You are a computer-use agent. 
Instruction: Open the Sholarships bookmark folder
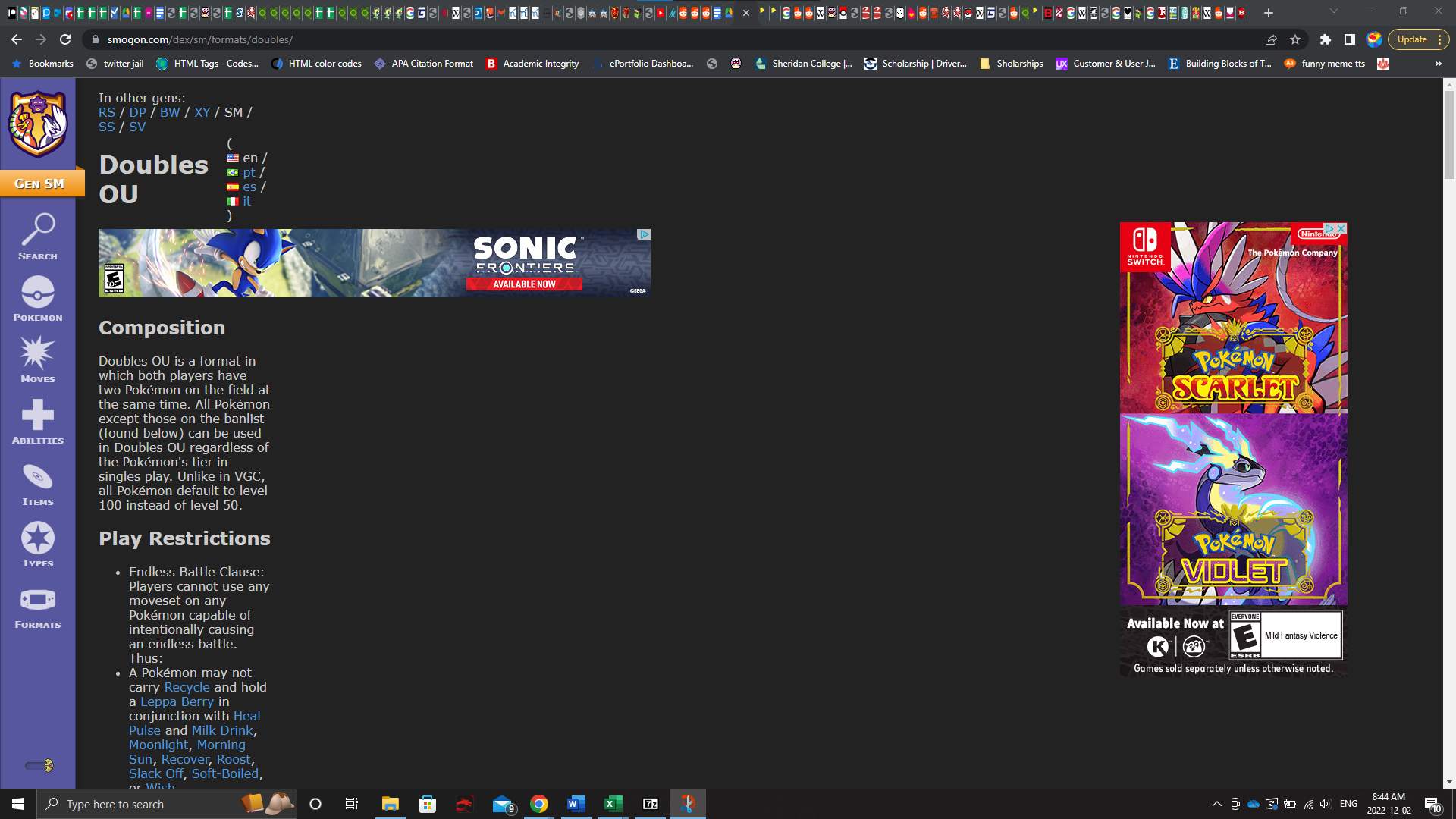pyautogui.click(x=1012, y=64)
